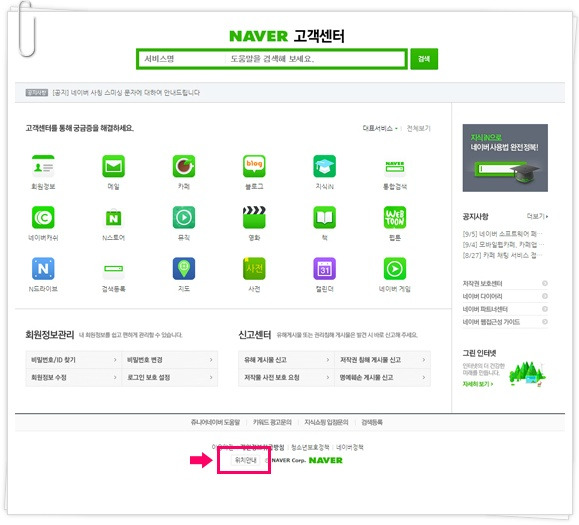Image resolution: width=579 pixels, height=525 pixels.
Task: Click the help search text field
Action: click(316, 59)
